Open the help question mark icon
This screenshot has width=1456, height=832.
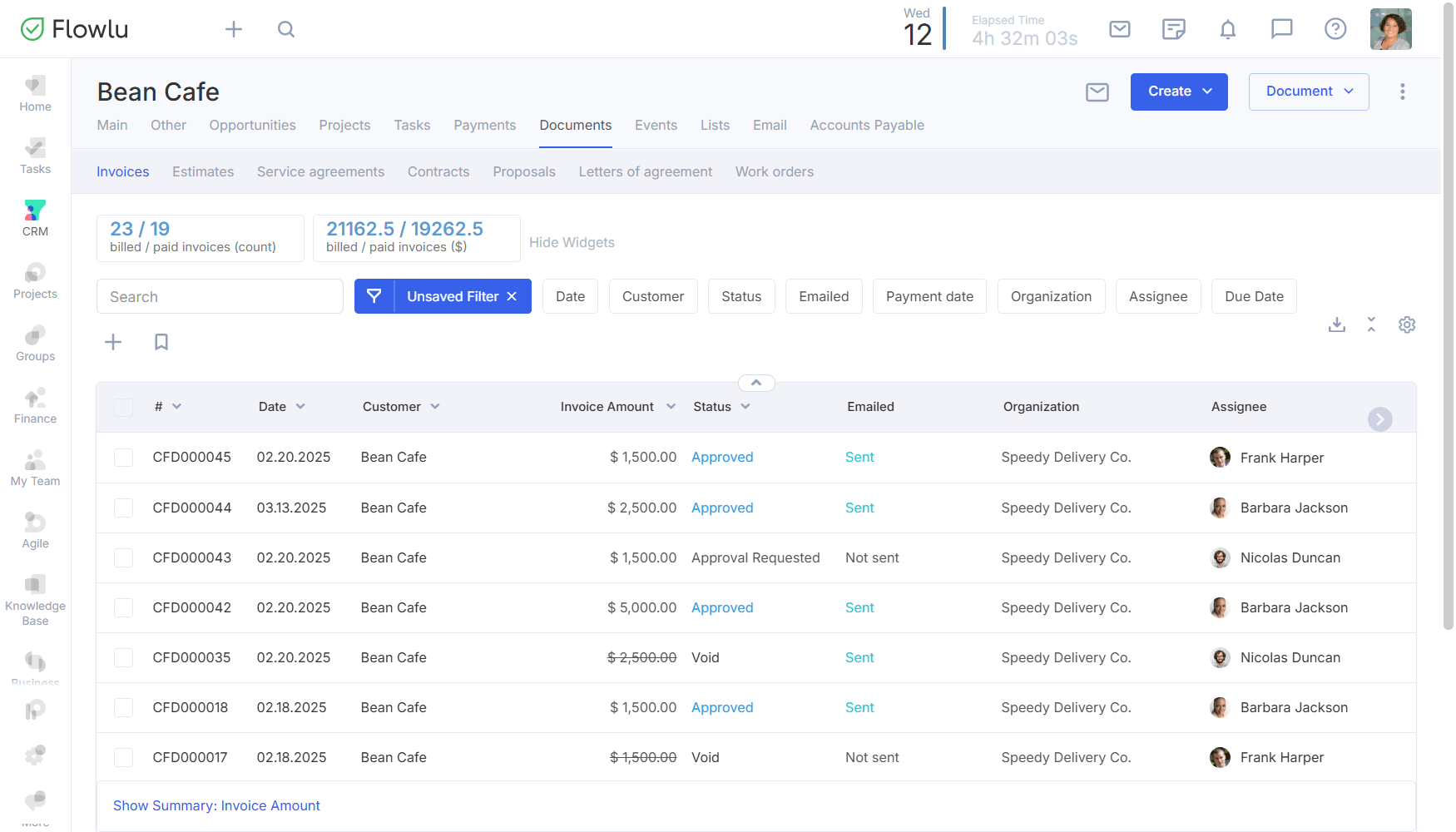click(x=1335, y=29)
